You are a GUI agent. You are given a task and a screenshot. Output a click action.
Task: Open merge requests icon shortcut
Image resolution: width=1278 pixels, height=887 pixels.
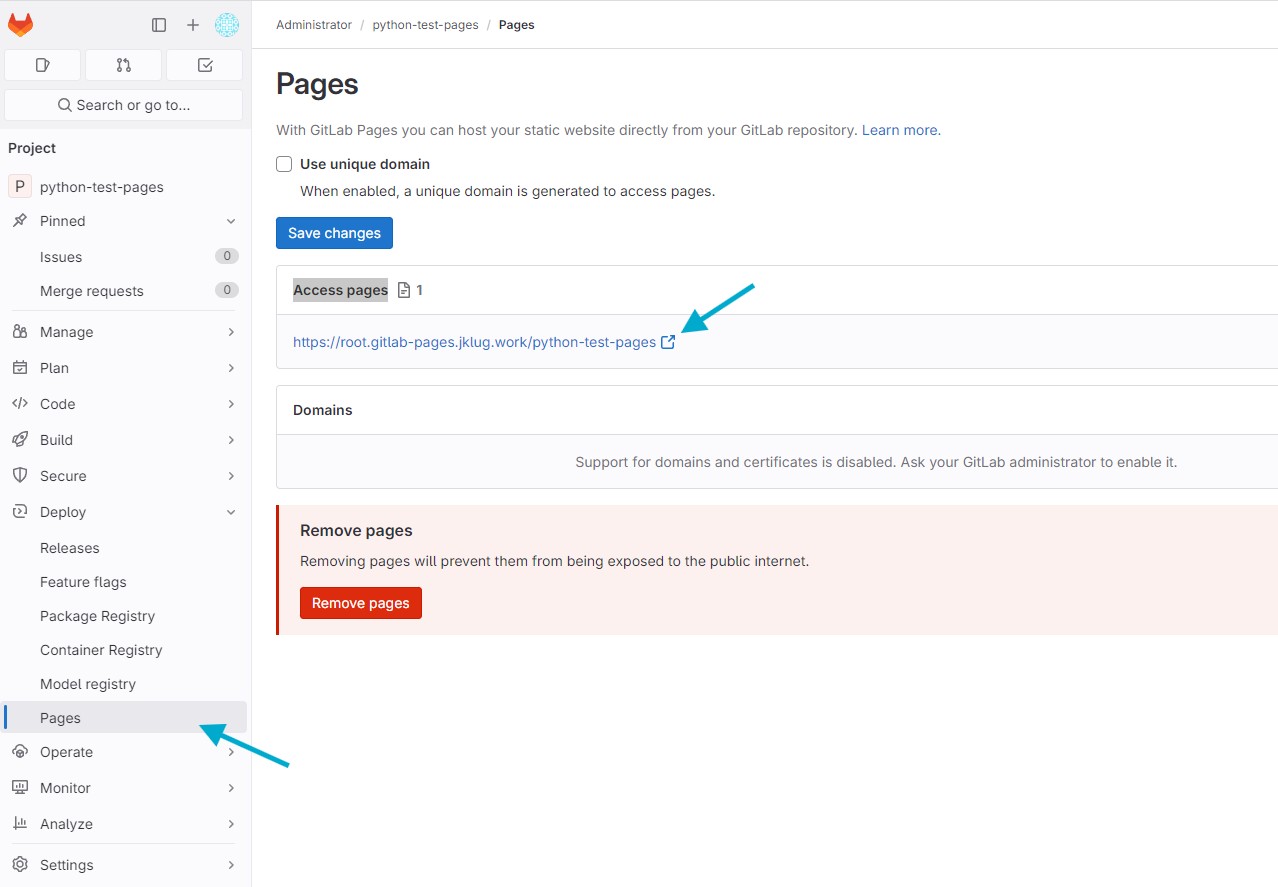click(x=123, y=65)
